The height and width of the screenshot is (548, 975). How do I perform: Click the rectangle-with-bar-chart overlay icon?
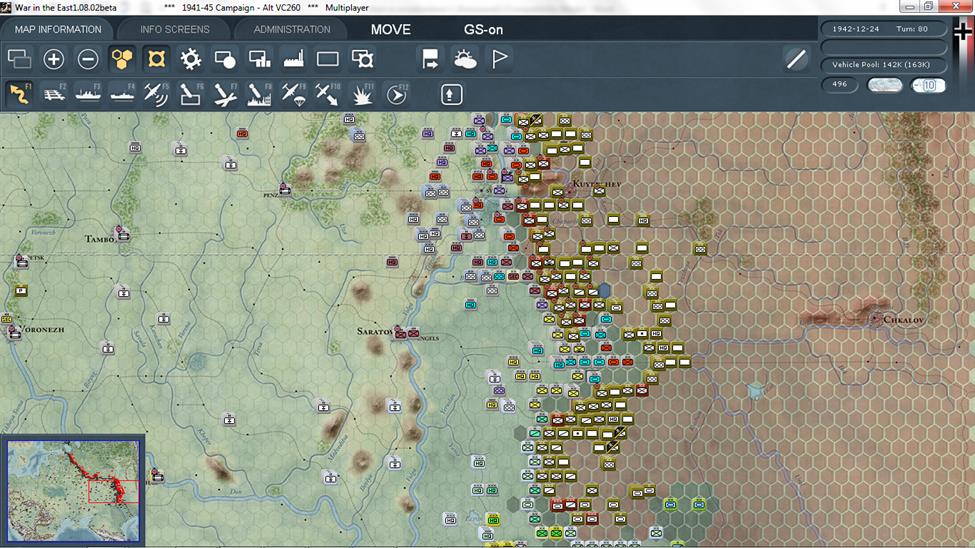(x=259, y=59)
